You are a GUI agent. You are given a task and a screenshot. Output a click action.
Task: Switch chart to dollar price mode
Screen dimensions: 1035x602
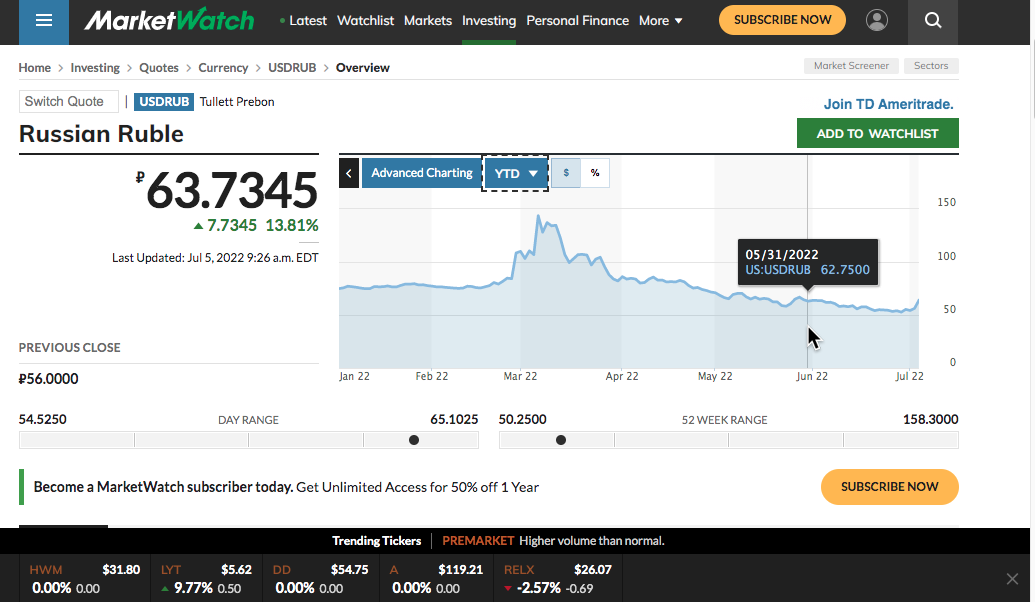[566, 173]
